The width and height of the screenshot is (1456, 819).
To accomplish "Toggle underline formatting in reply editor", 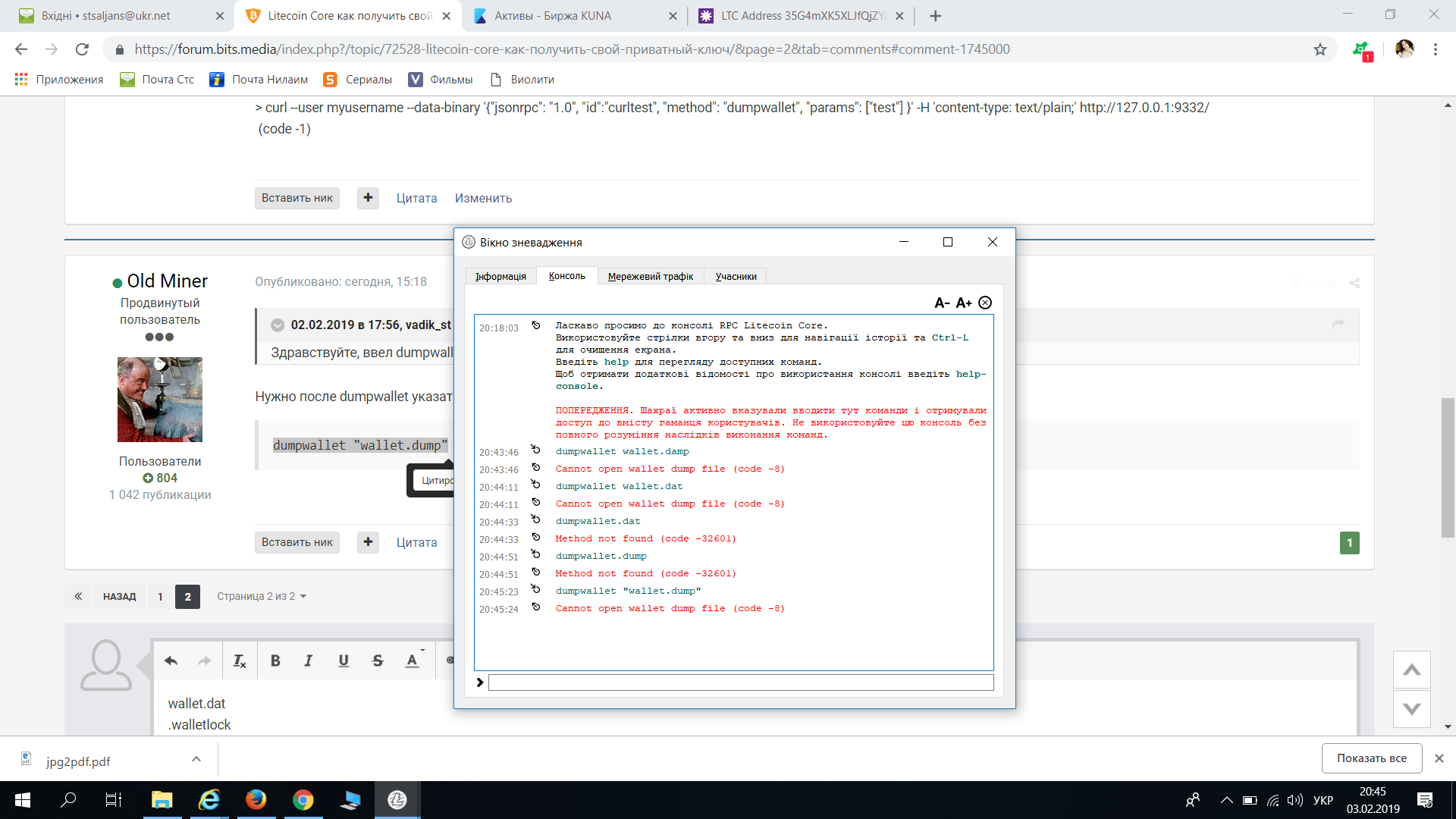I will point(344,661).
